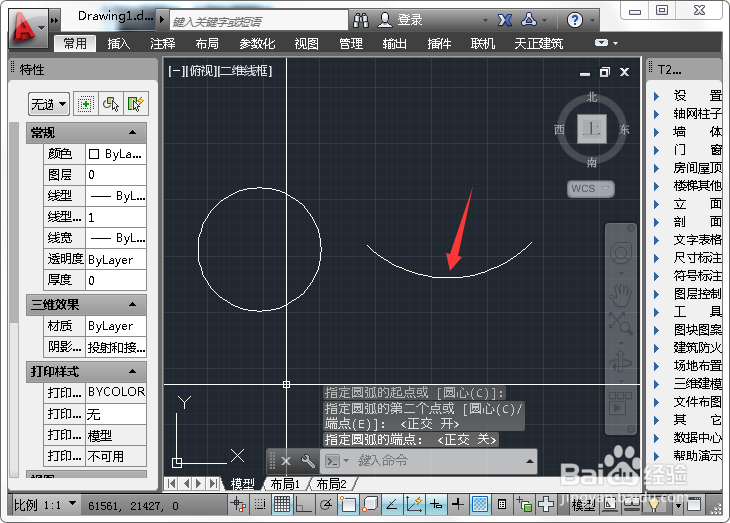Viewport: 730px width, 523px height.
Task: Click the 模型 button in status bar
Action: 584,505
